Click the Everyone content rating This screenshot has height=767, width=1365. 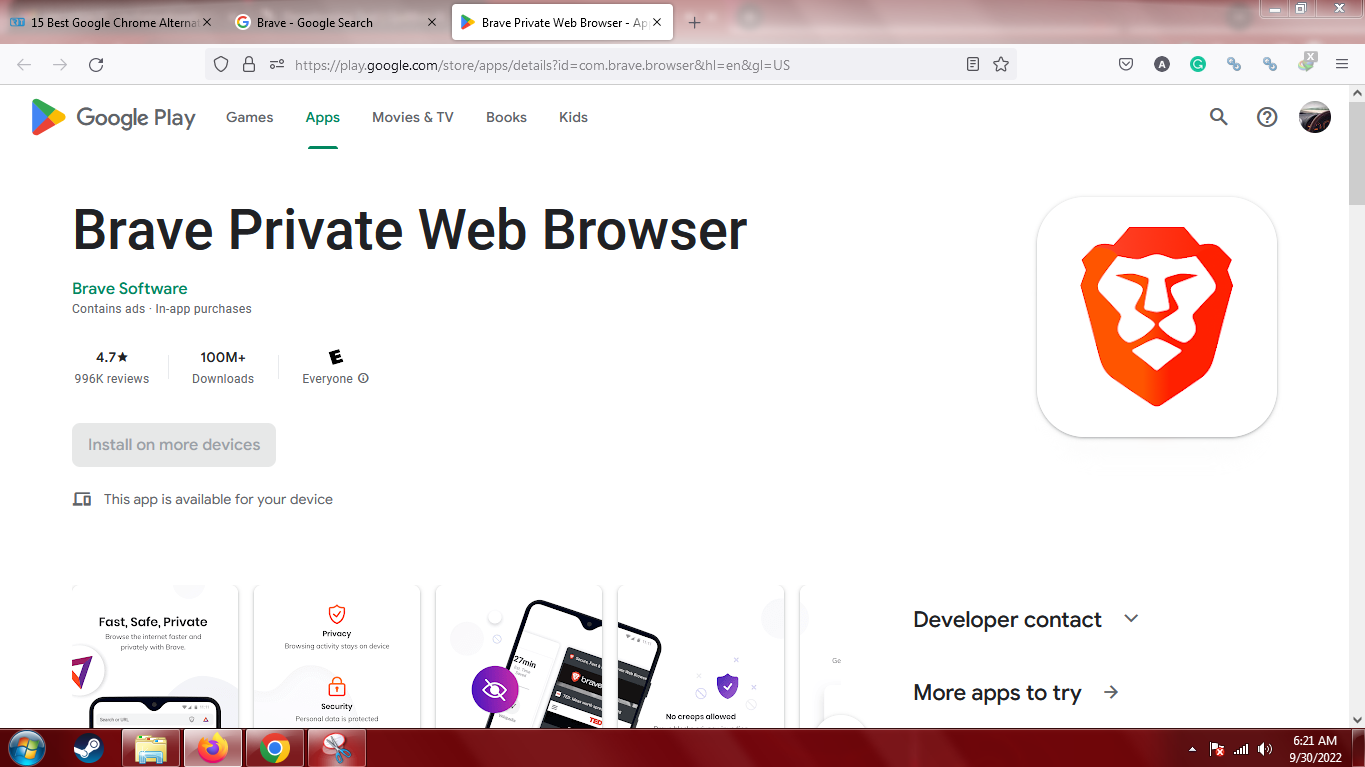click(336, 367)
